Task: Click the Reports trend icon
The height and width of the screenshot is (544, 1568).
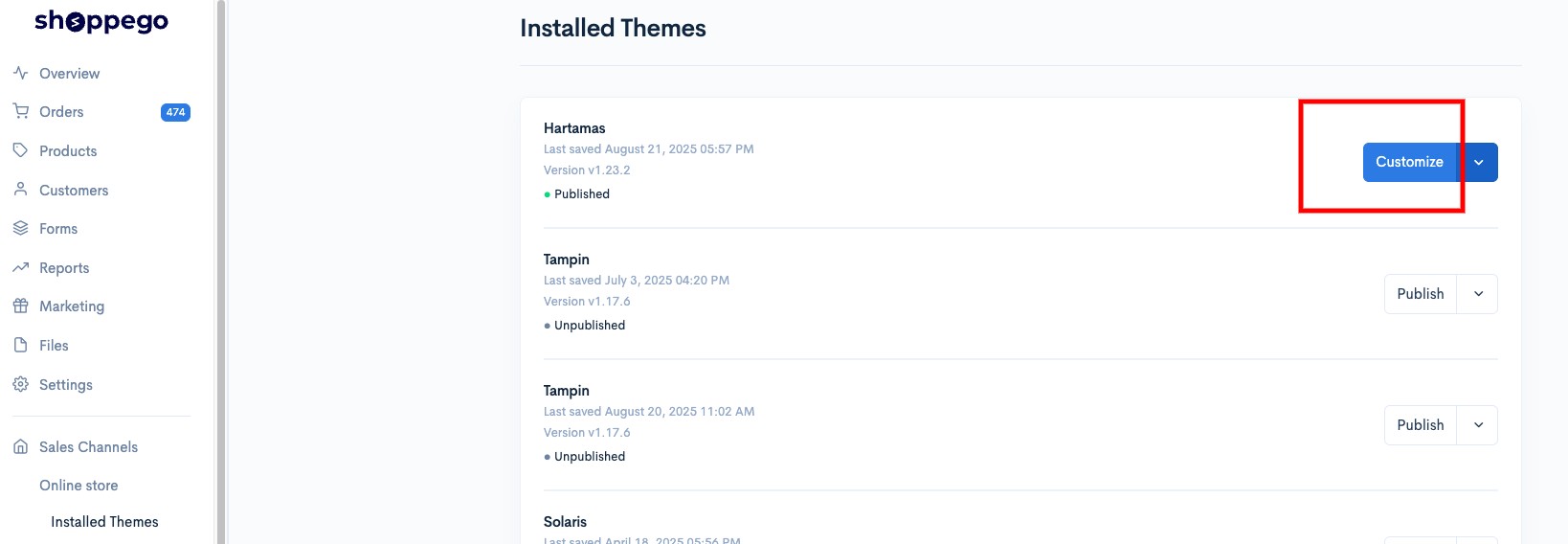Action: click(x=20, y=267)
